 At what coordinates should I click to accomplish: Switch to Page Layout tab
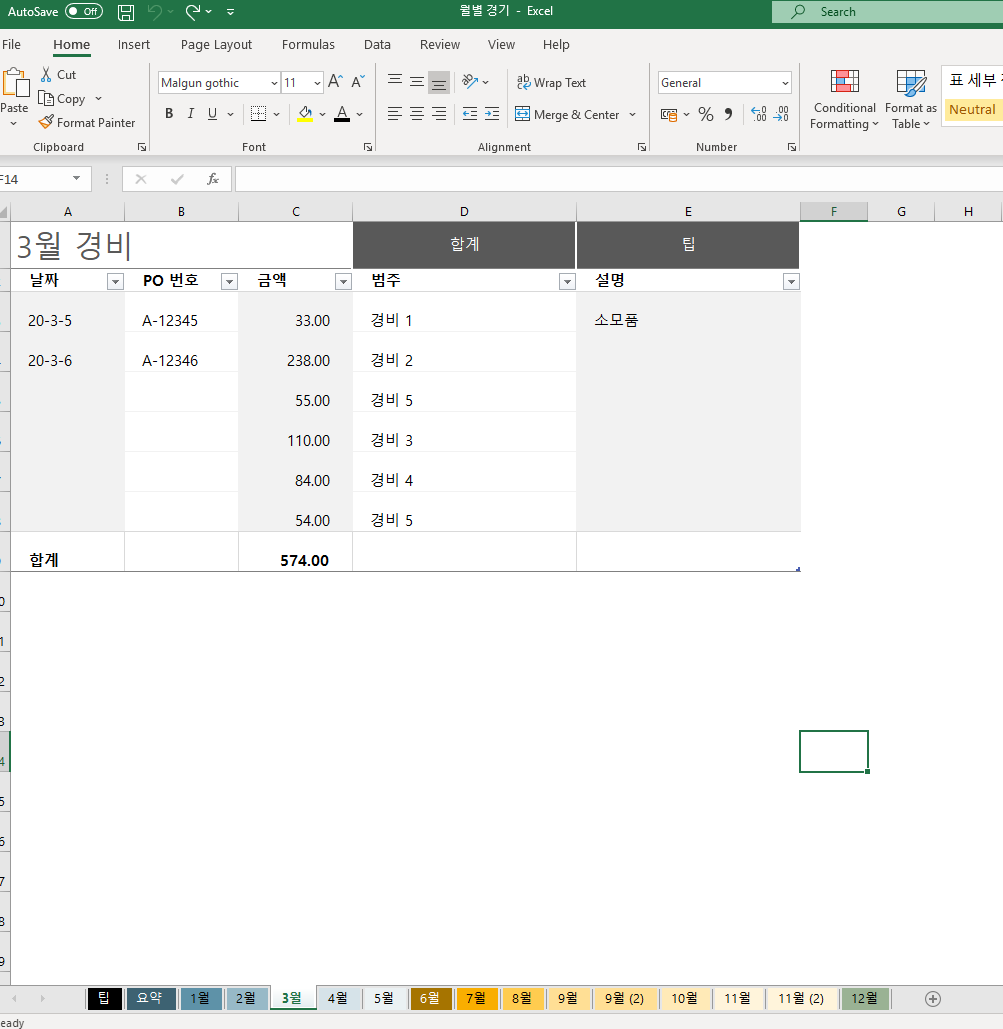216,45
